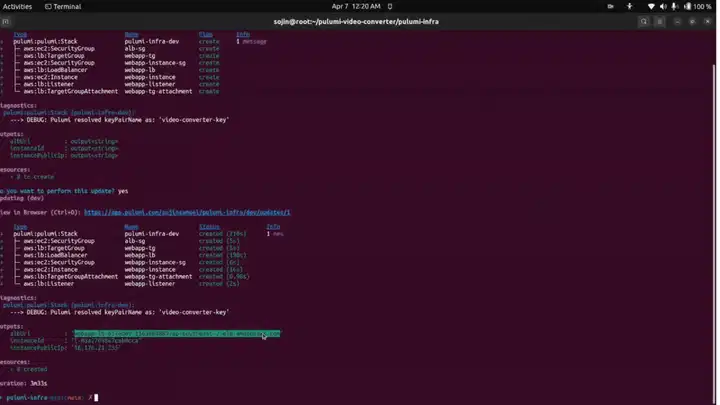Click 'pulumi-infra-dev' in the upper table

tap(152, 41)
